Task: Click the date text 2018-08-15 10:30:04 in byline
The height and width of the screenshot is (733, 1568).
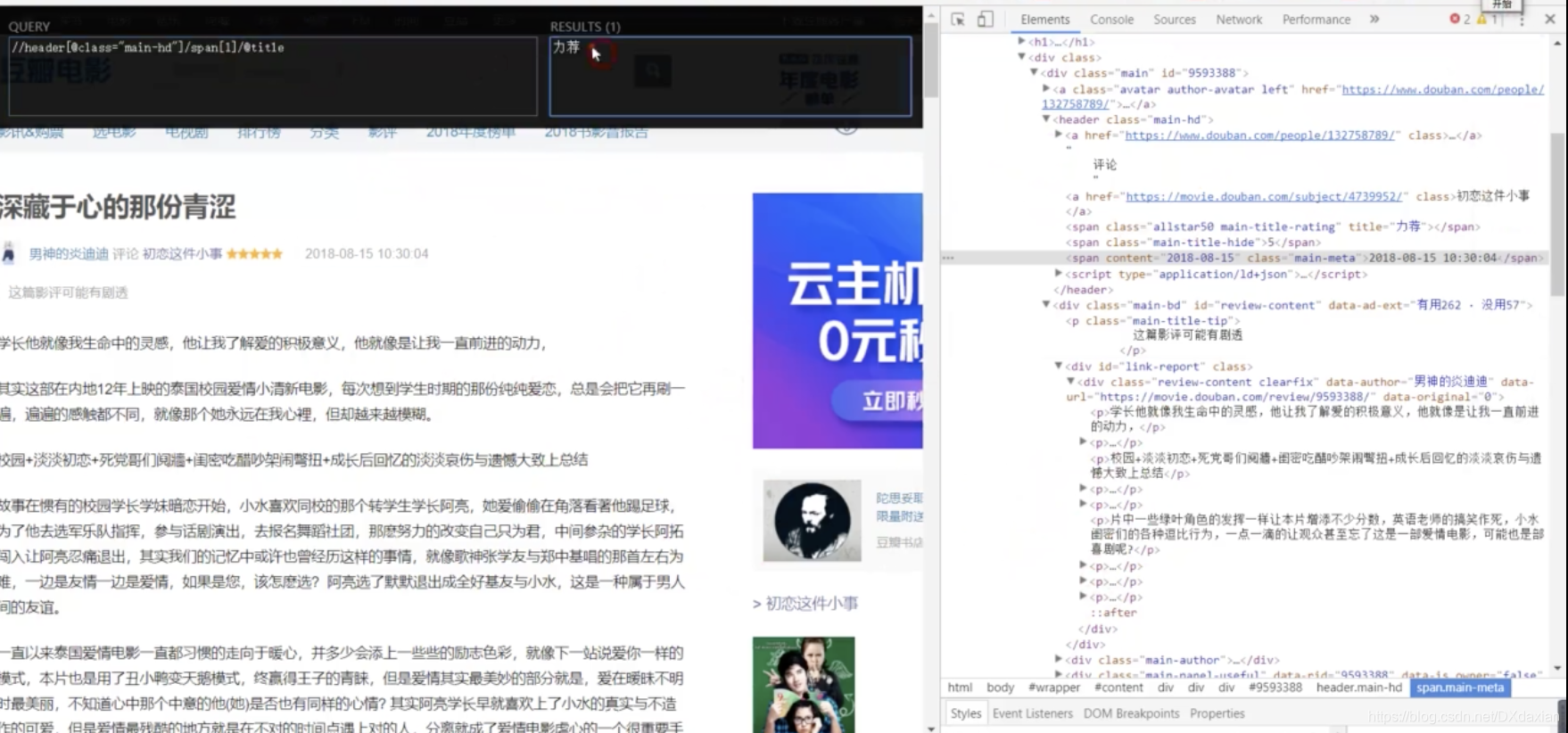Action: pos(367,253)
